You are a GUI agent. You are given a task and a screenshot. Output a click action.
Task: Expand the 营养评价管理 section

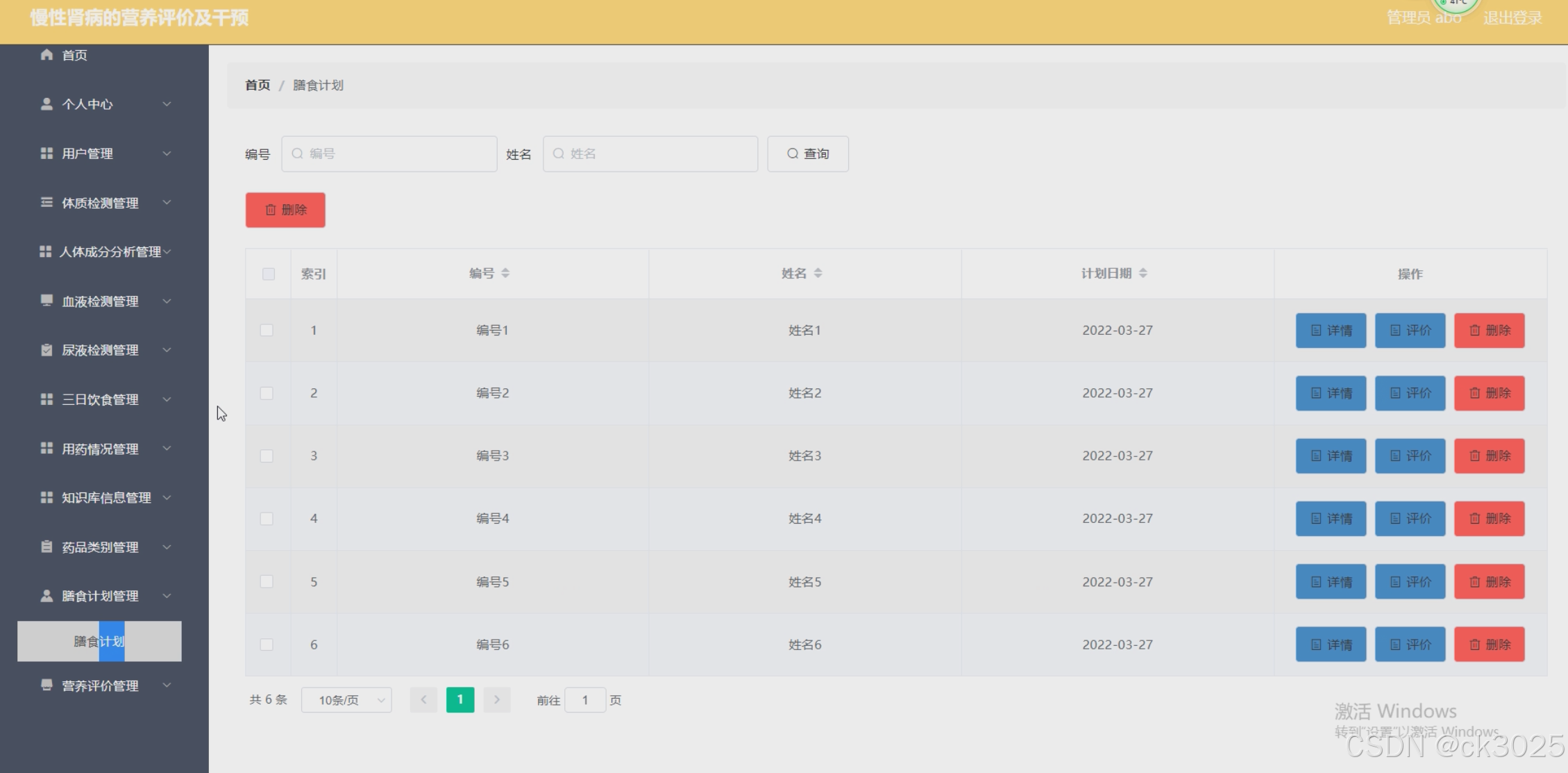[101, 685]
